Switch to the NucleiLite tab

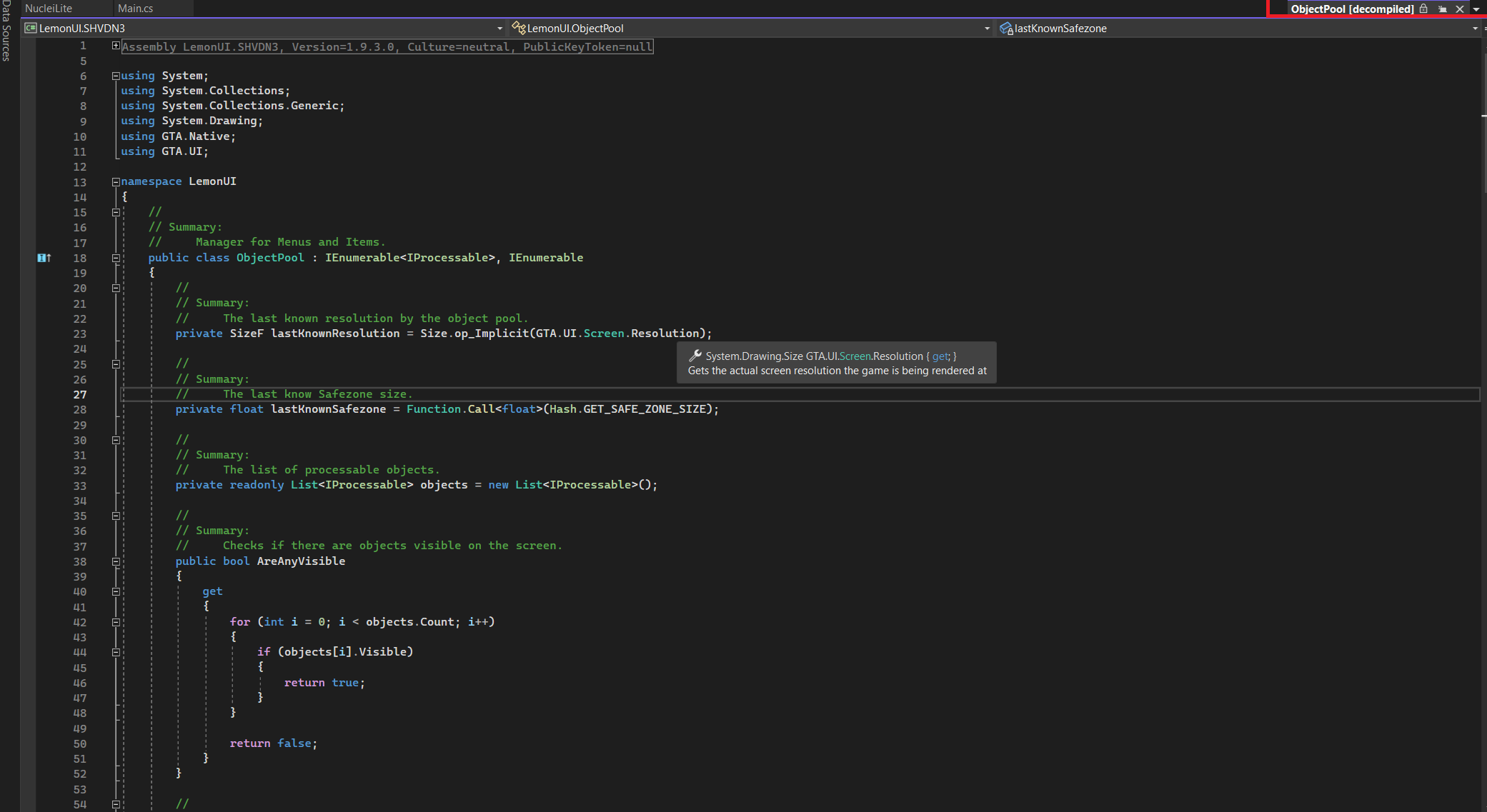tap(49, 9)
